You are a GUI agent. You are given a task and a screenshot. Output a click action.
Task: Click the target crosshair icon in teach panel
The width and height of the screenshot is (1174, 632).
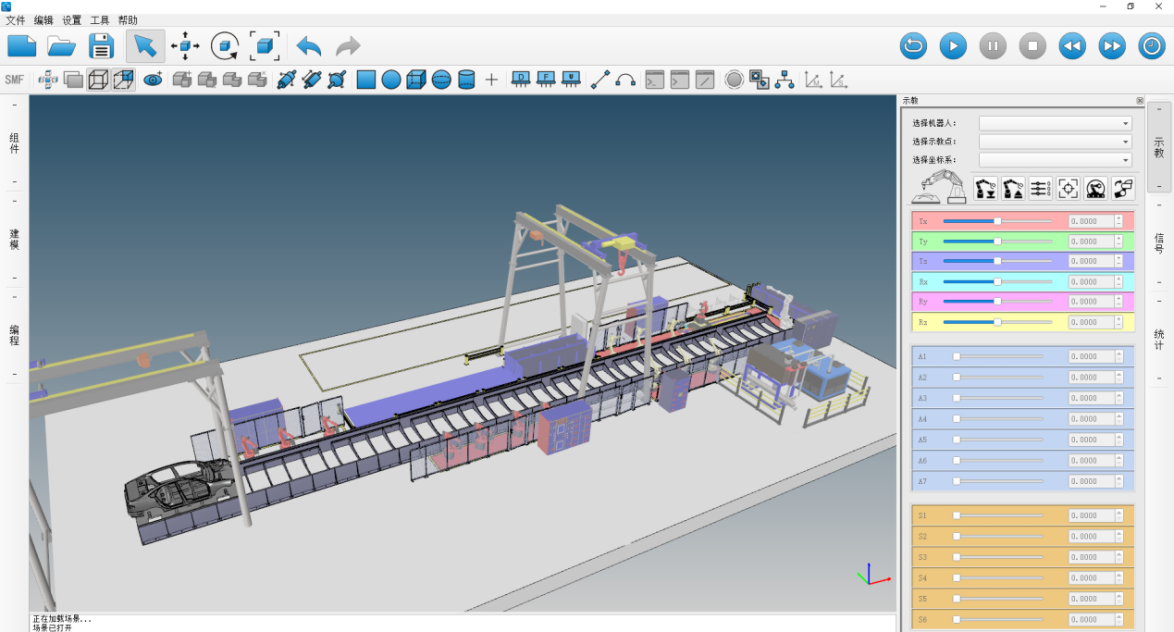tap(1068, 188)
